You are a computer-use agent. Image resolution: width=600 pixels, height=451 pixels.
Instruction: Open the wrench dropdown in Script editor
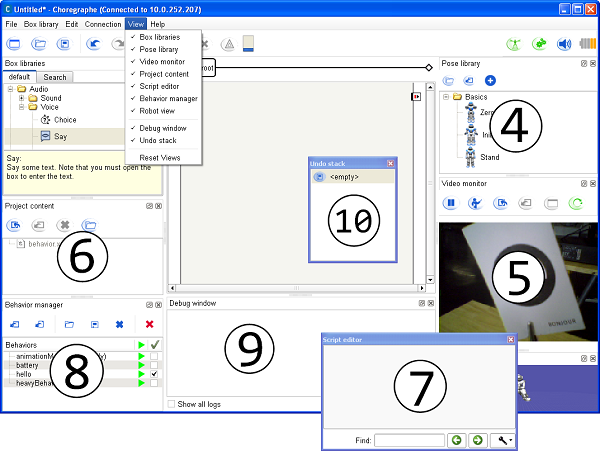(504, 439)
